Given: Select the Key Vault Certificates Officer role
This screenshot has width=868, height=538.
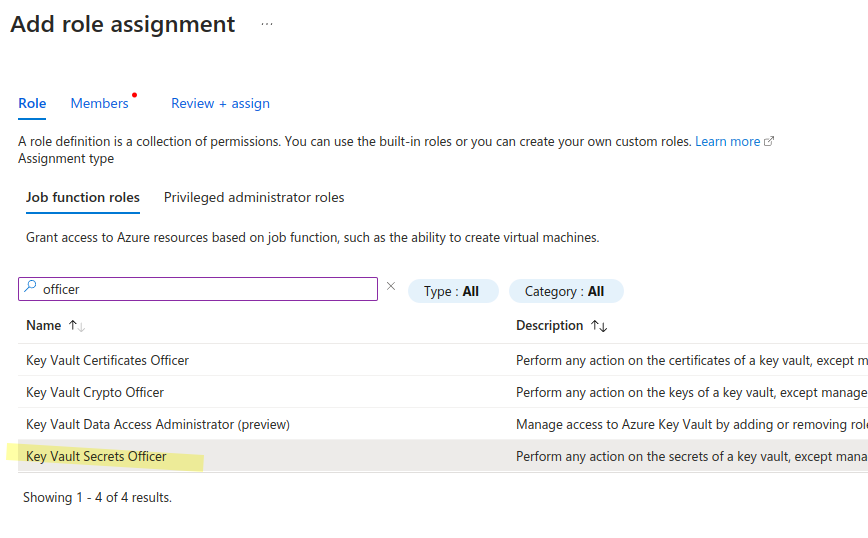Looking at the screenshot, I should [107, 360].
